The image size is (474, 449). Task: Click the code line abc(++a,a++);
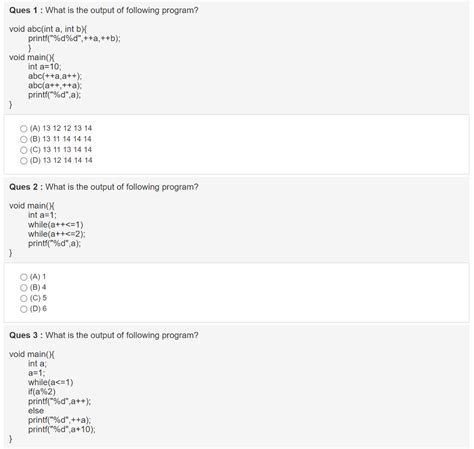pos(55,76)
